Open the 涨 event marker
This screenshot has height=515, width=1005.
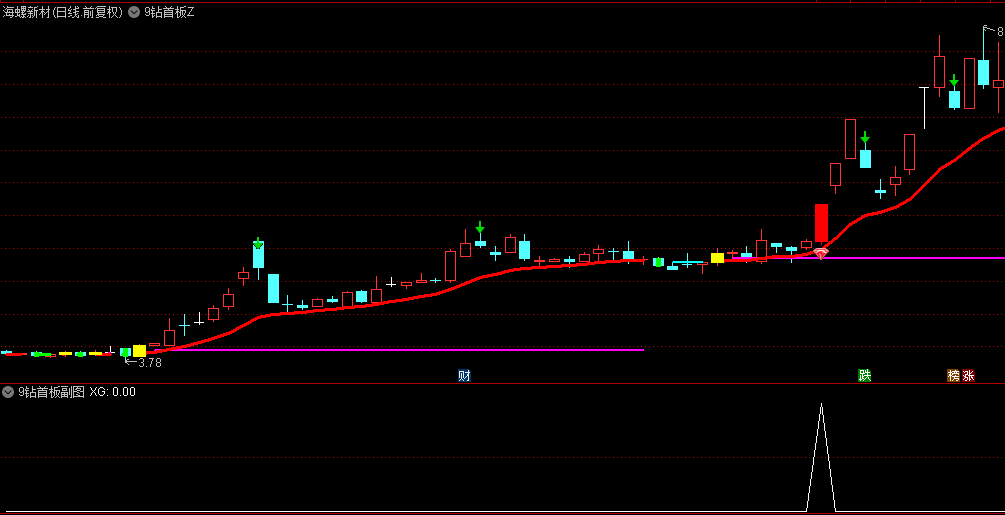point(968,376)
